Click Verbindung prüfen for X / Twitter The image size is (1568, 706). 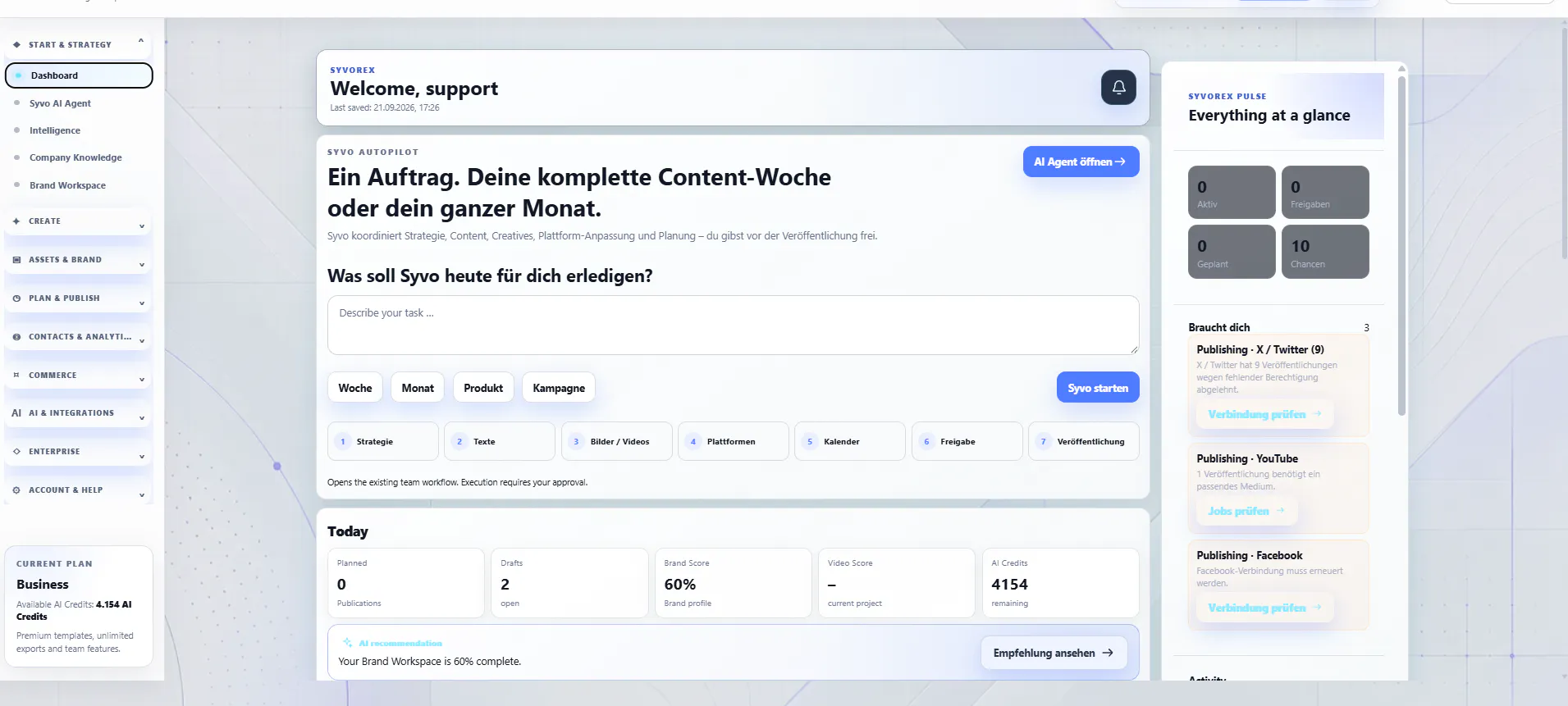(1264, 414)
